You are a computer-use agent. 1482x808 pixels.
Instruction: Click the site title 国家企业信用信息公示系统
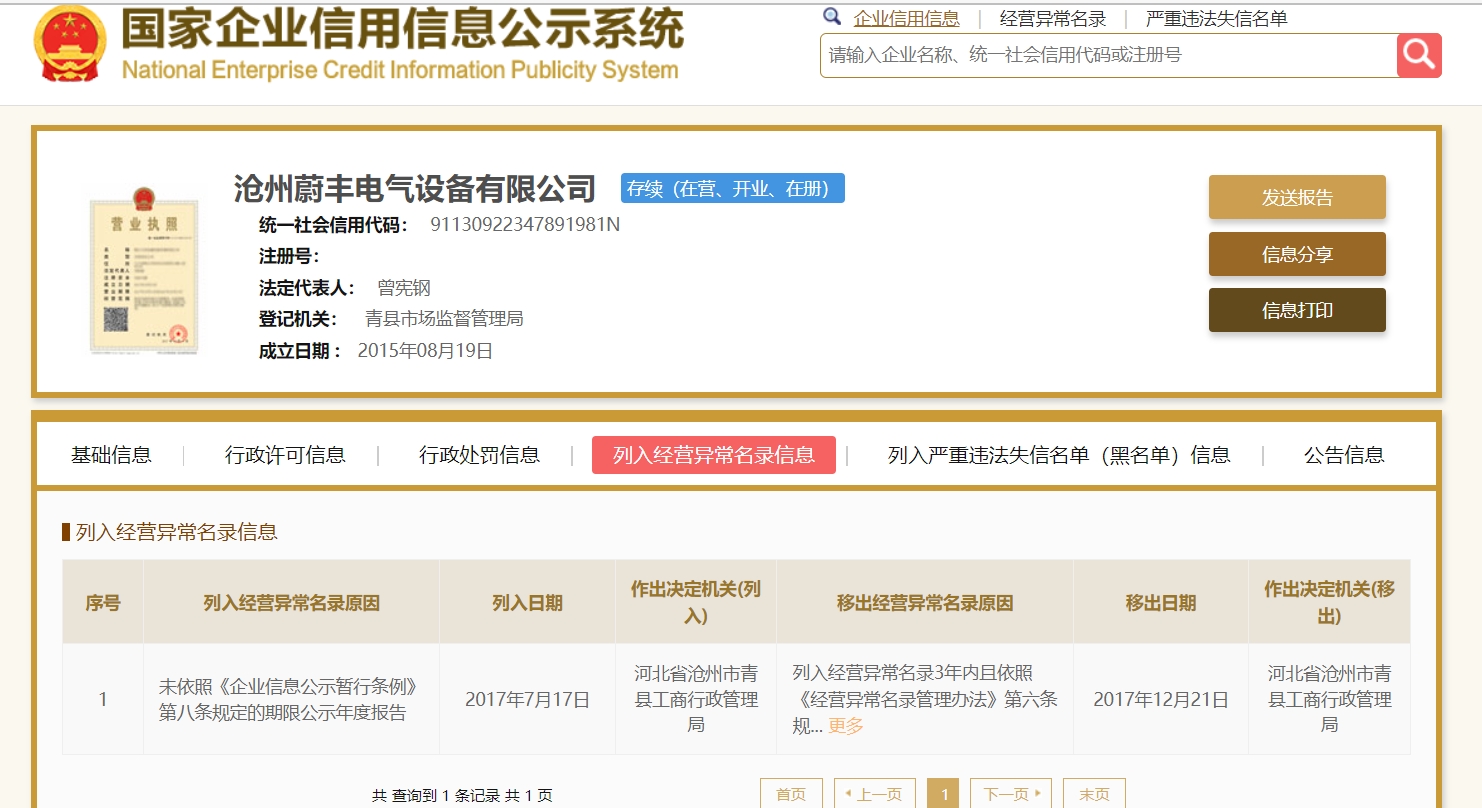pos(403,29)
